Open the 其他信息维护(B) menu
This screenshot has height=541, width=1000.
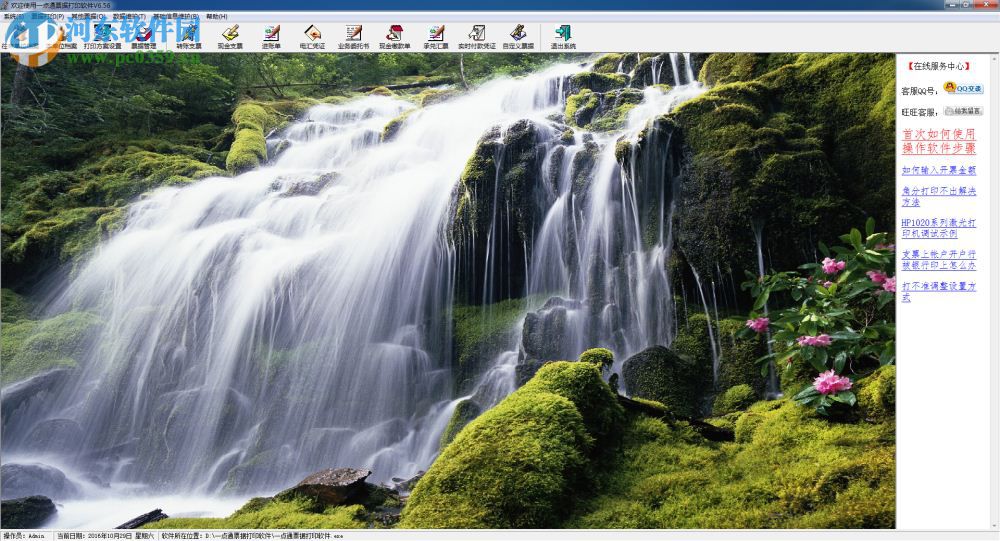175,16
